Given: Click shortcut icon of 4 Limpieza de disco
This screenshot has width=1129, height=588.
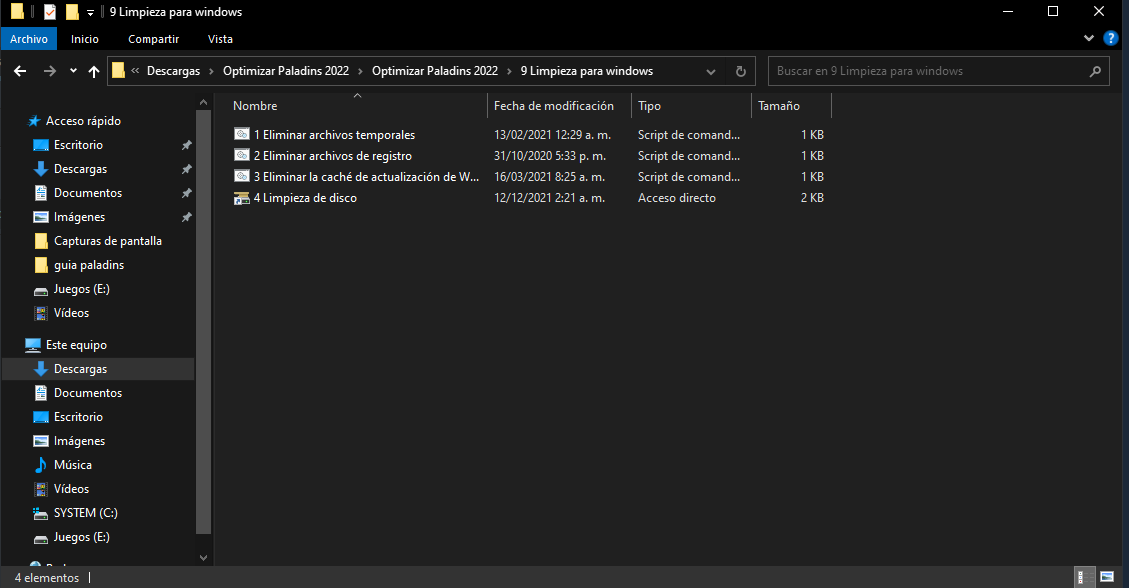Looking at the screenshot, I should pyautogui.click(x=242, y=198).
